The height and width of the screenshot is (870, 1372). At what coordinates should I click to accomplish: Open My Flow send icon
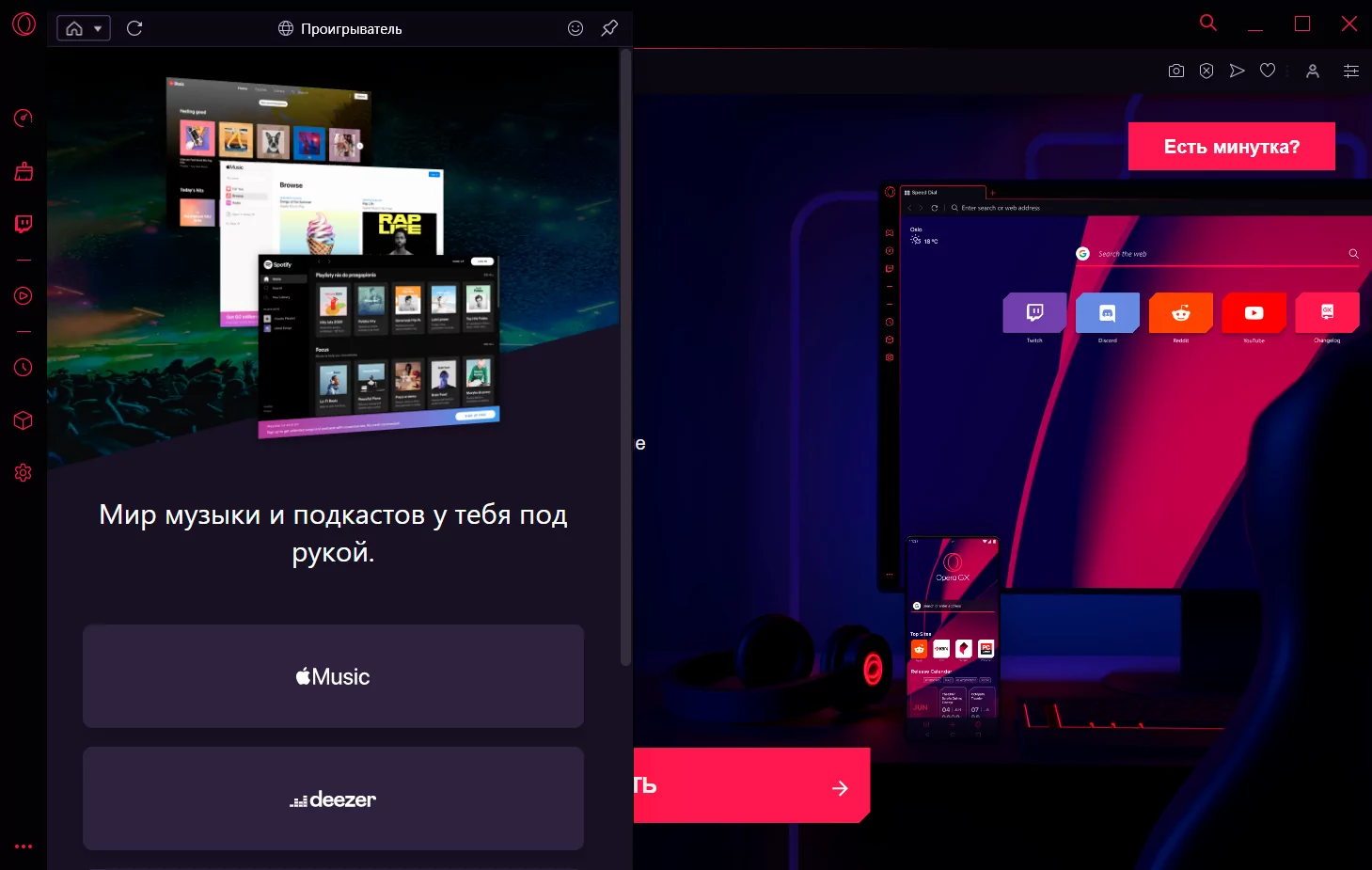pos(1237,71)
